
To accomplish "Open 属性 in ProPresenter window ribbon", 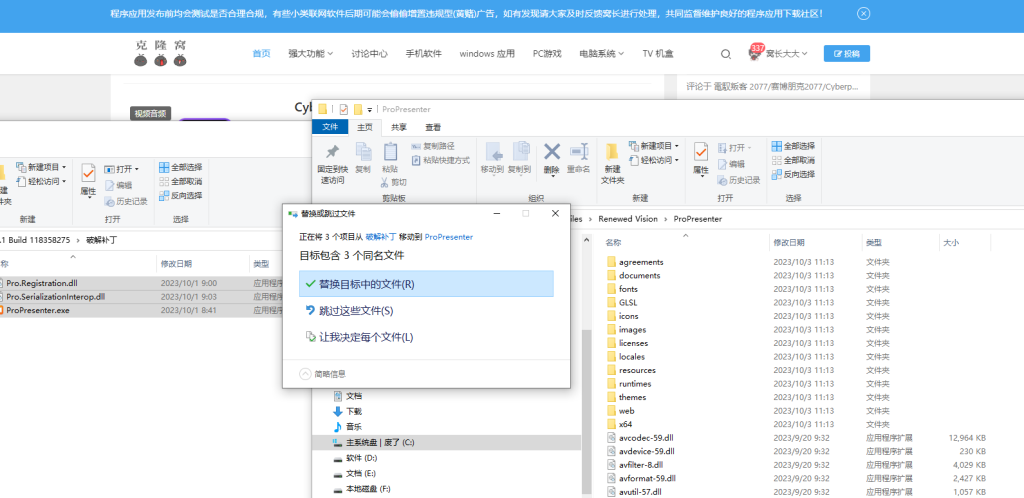I will [x=701, y=159].
